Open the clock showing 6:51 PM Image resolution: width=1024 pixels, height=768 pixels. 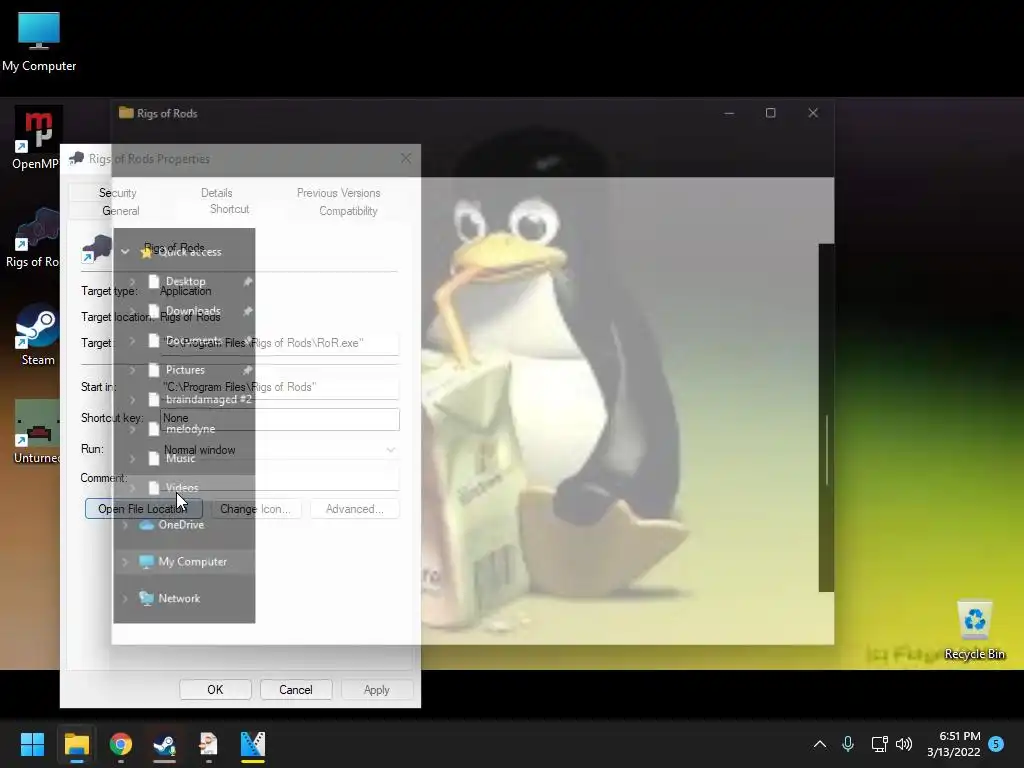click(954, 744)
